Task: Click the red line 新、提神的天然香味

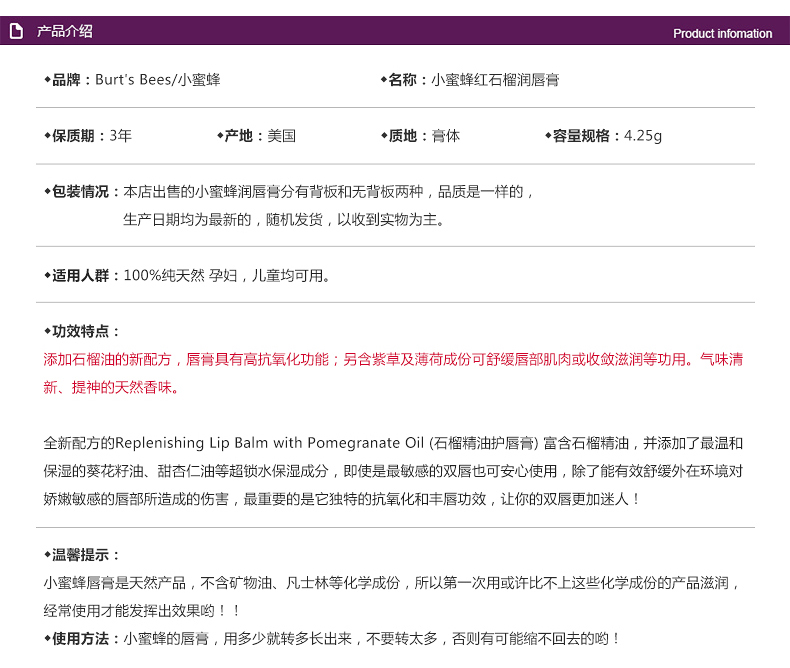Action: 111,387
